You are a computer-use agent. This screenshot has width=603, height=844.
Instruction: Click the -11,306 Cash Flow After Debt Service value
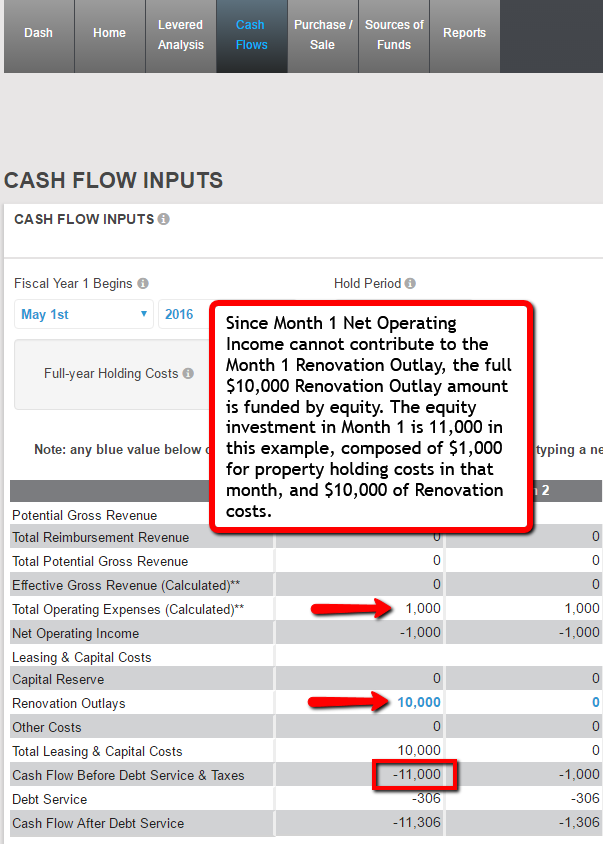415,823
